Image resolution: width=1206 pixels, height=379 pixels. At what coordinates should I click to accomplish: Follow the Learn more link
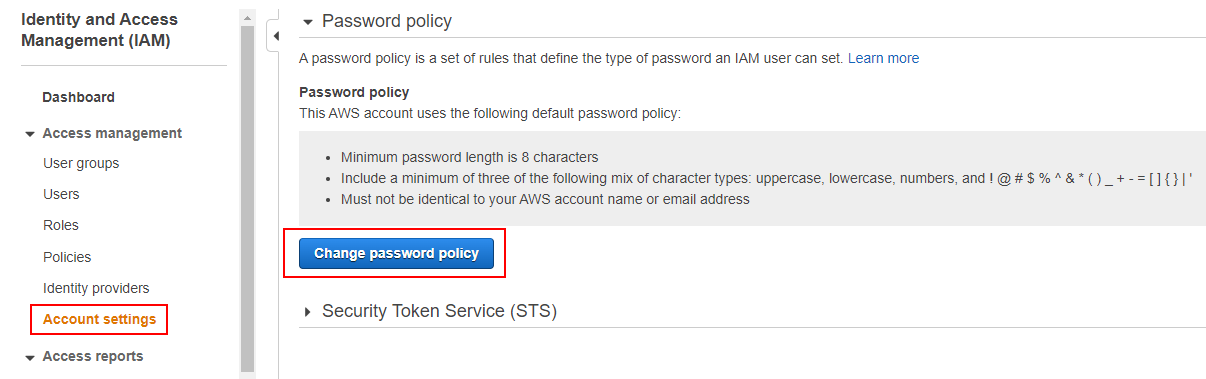pos(883,58)
